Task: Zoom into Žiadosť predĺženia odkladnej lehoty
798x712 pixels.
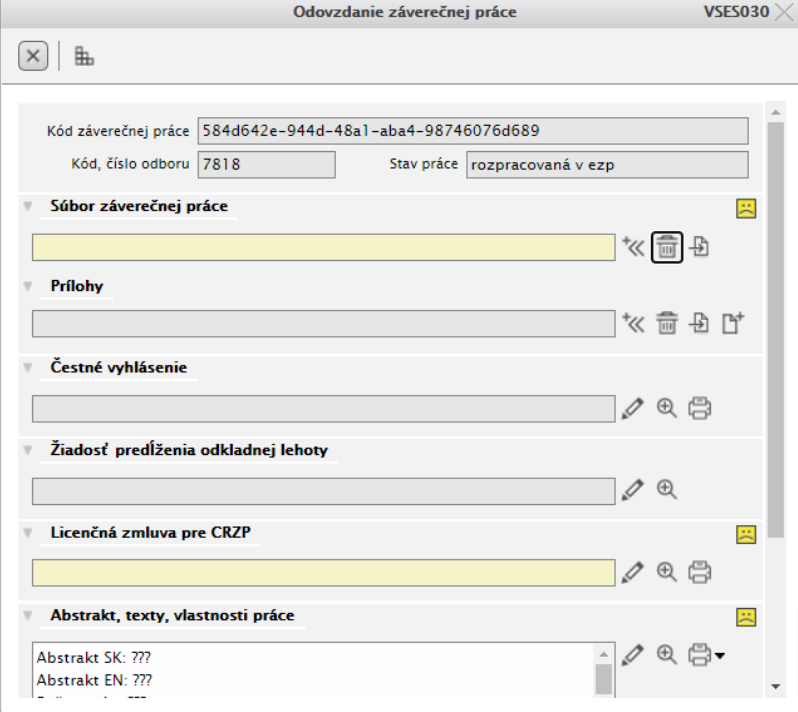Action: point(667,490)
